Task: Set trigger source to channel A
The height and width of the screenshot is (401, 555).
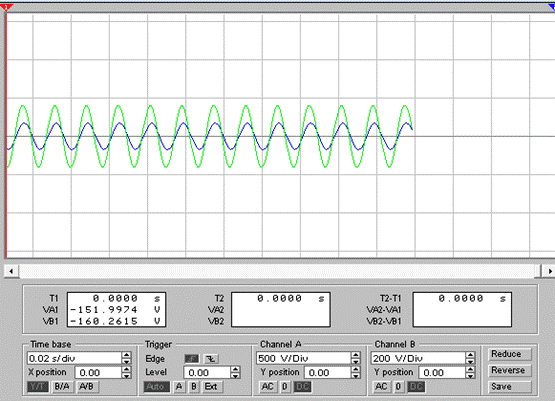Action: [179, 386]
